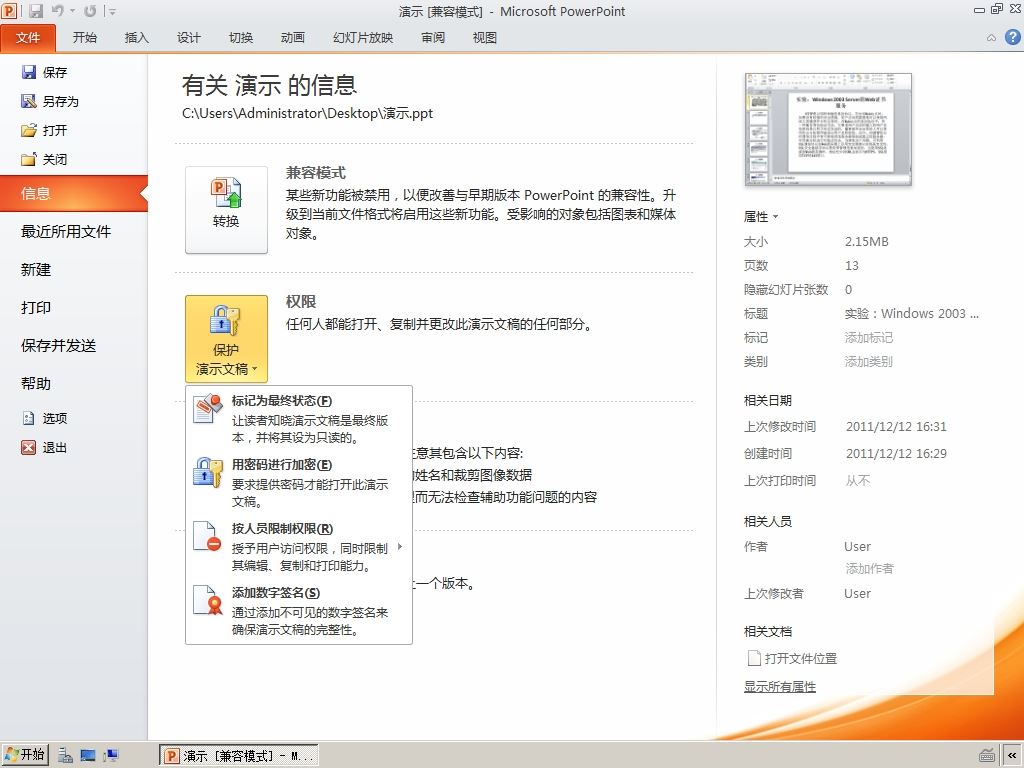Click 显示所有属性 link
This screenshot has width=1024, height=768.
point(780,687)
